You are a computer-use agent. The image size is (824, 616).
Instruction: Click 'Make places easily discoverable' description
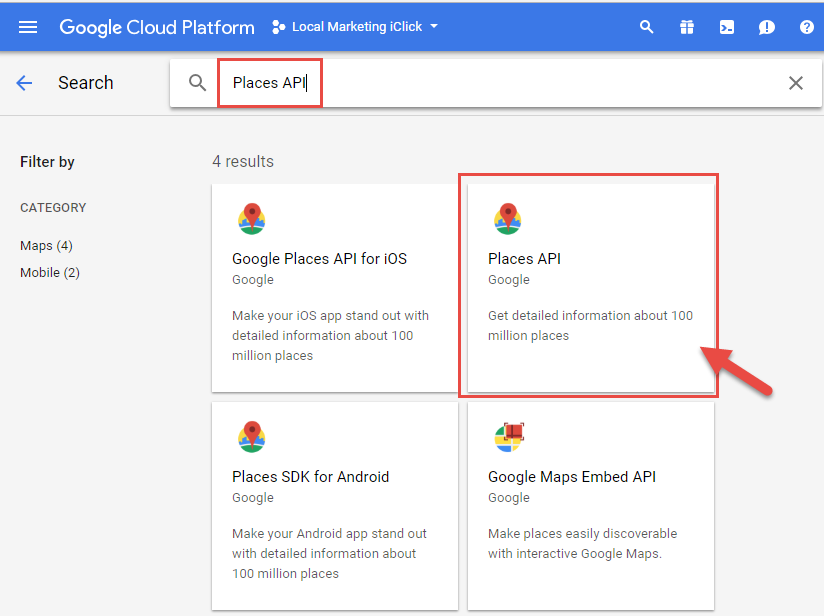(582, 543)
